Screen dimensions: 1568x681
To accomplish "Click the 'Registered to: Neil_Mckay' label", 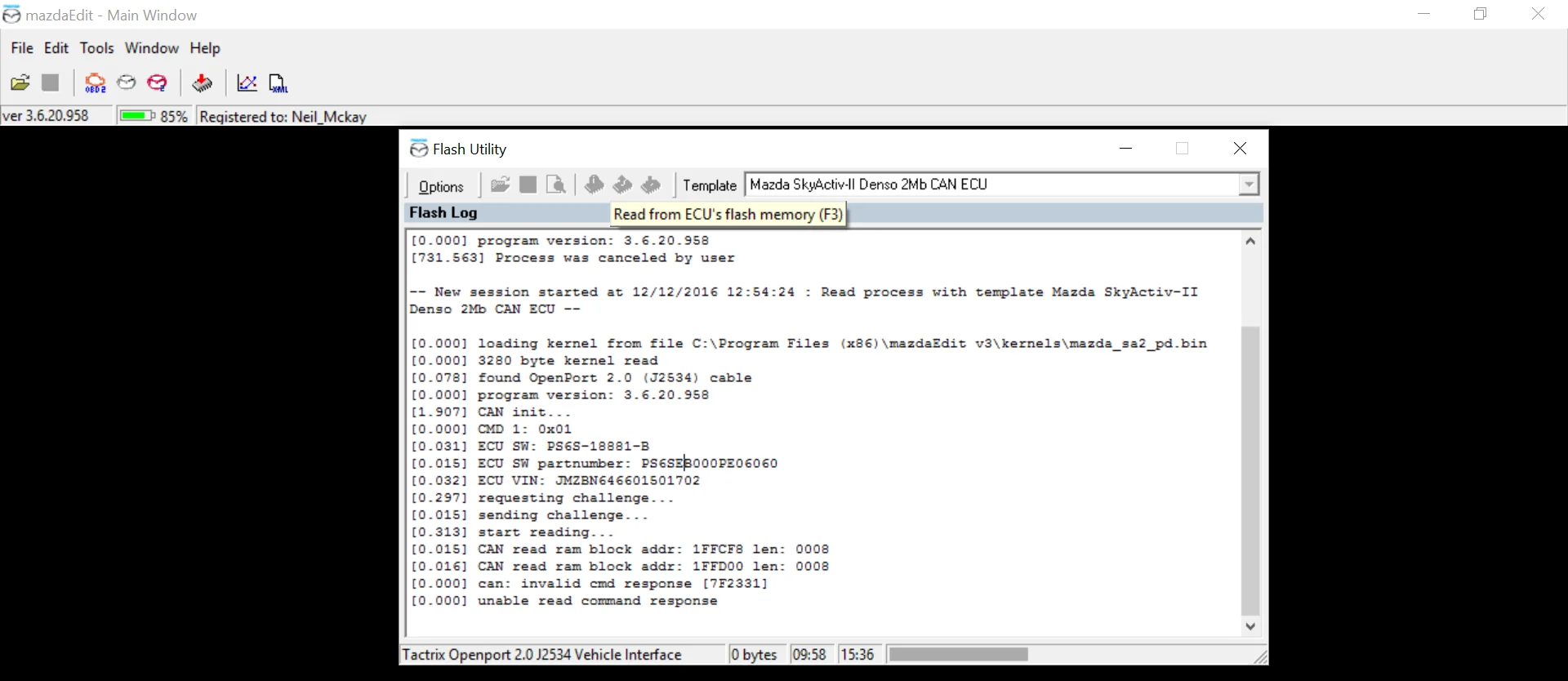I will pos(283,117).
